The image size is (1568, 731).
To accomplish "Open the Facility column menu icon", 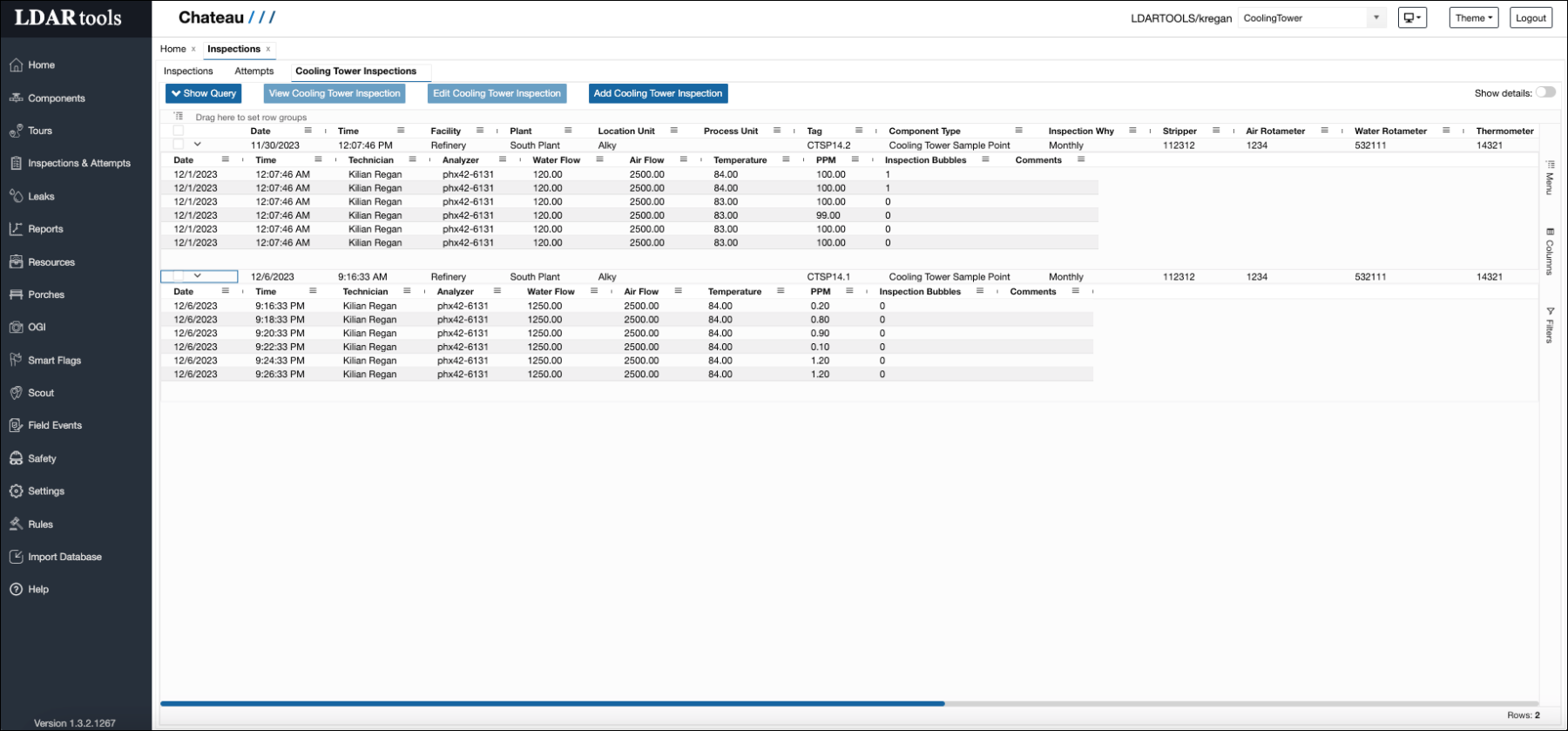I will (480, 131).
